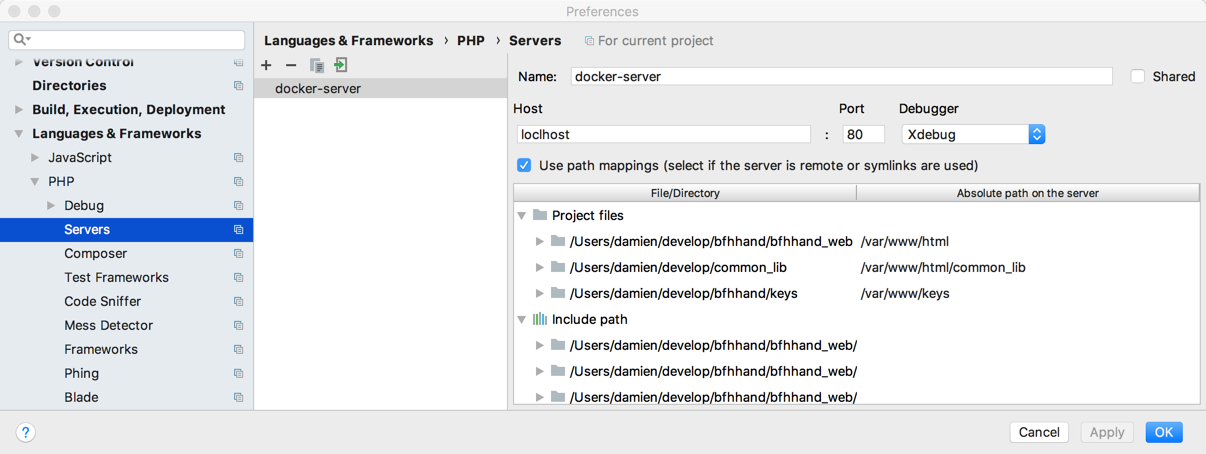Screen dimensions: 1206x454
Task: Click the import server icon
Action: 341,66
